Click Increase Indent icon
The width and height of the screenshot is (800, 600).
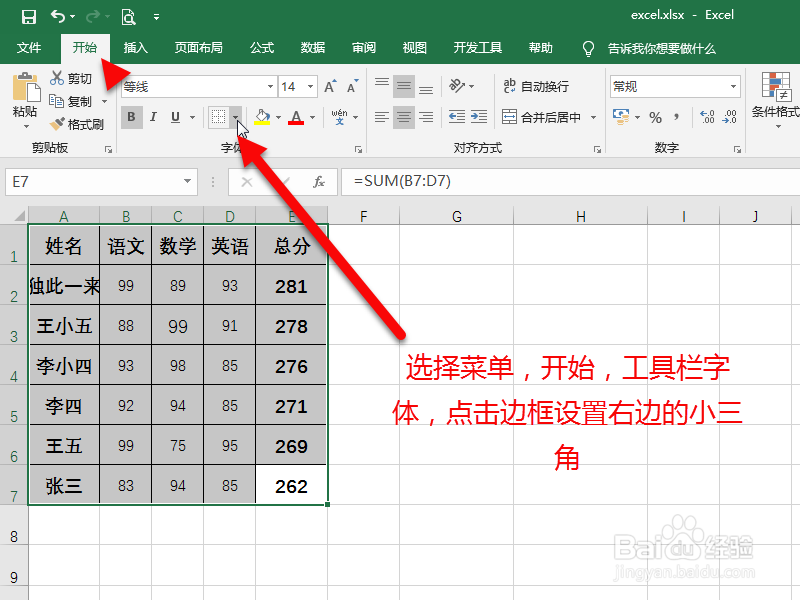[x=479, y=117]
